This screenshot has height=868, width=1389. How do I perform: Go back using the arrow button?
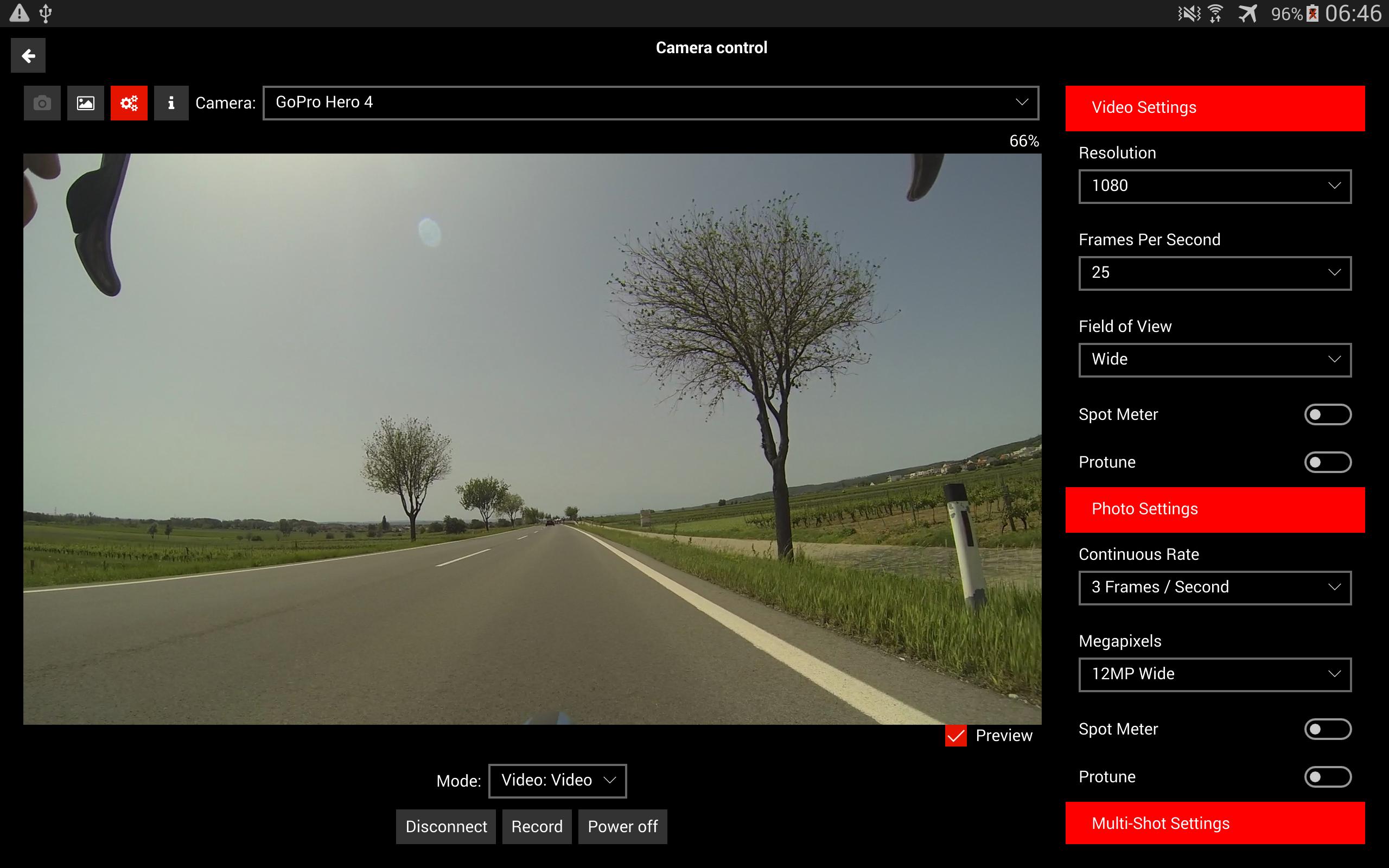[x=28, y=56]
